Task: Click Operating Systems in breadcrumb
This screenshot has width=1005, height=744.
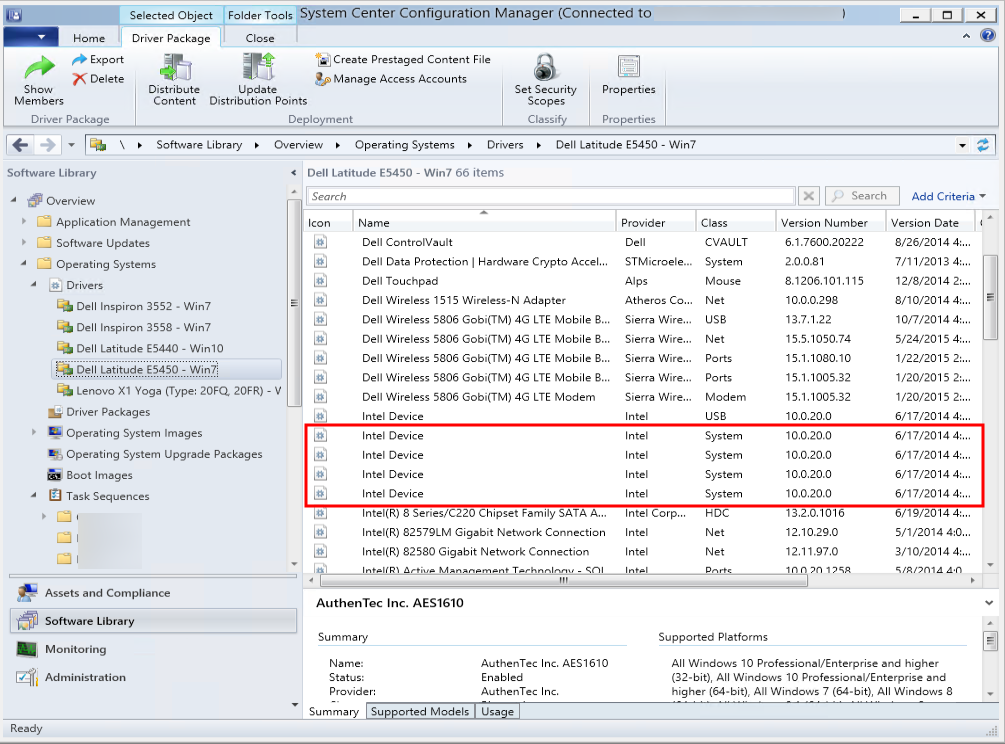Action: pos(404,145)
